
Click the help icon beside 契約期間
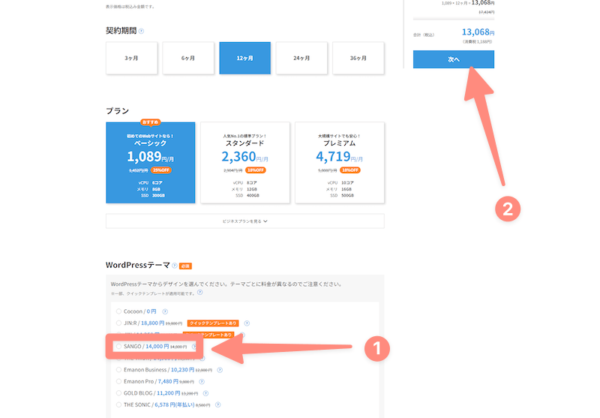pyautogui.click(x=142, y=31)
